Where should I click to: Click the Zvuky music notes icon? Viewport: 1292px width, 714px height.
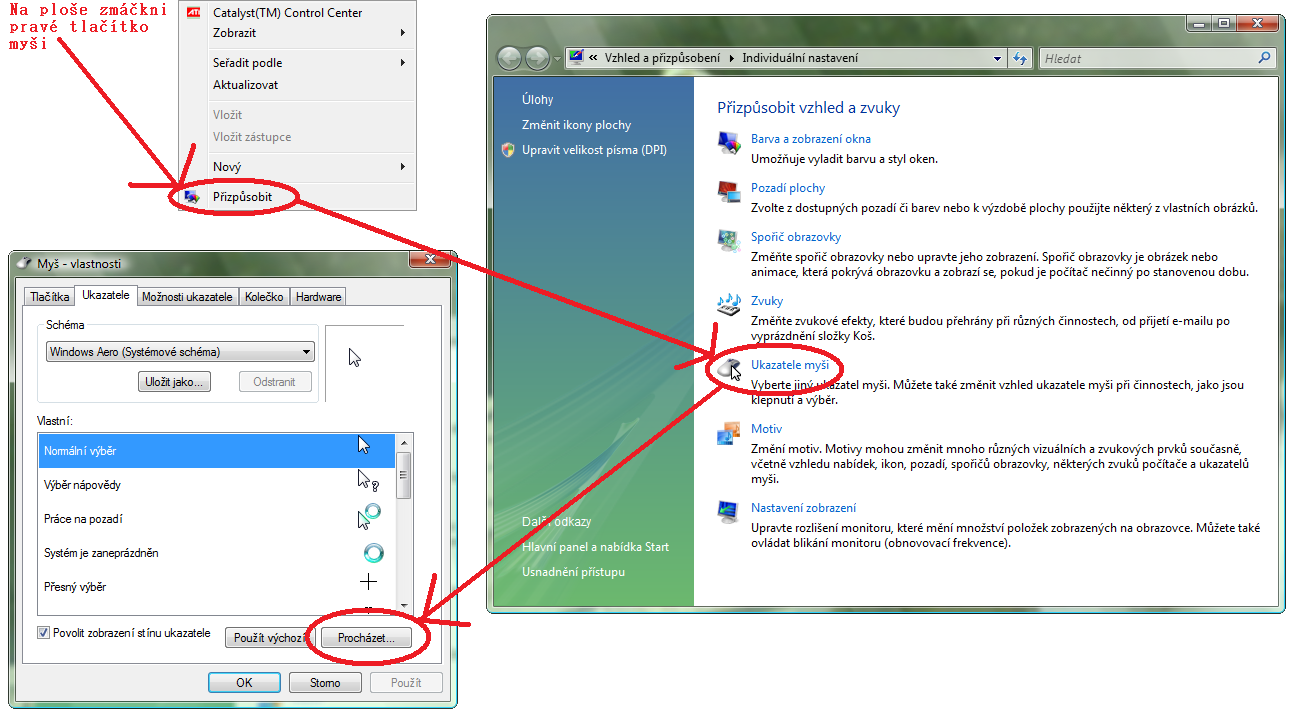click(x=729, y=305)
